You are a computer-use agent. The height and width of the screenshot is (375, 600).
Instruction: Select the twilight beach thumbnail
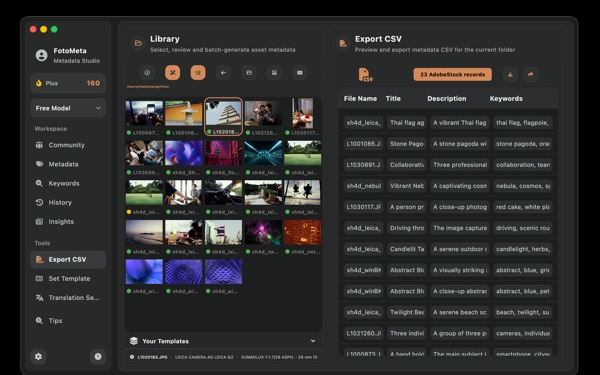pyautogui.click(x=144, y=232)
